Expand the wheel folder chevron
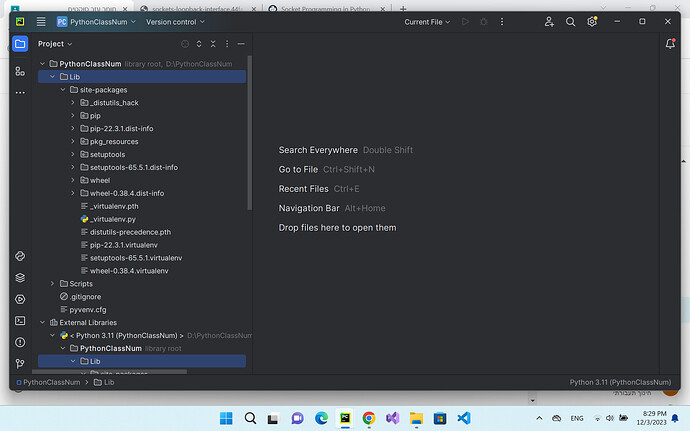Image resolution: width=690 pixels, height=431 pixels. point(73,180)
